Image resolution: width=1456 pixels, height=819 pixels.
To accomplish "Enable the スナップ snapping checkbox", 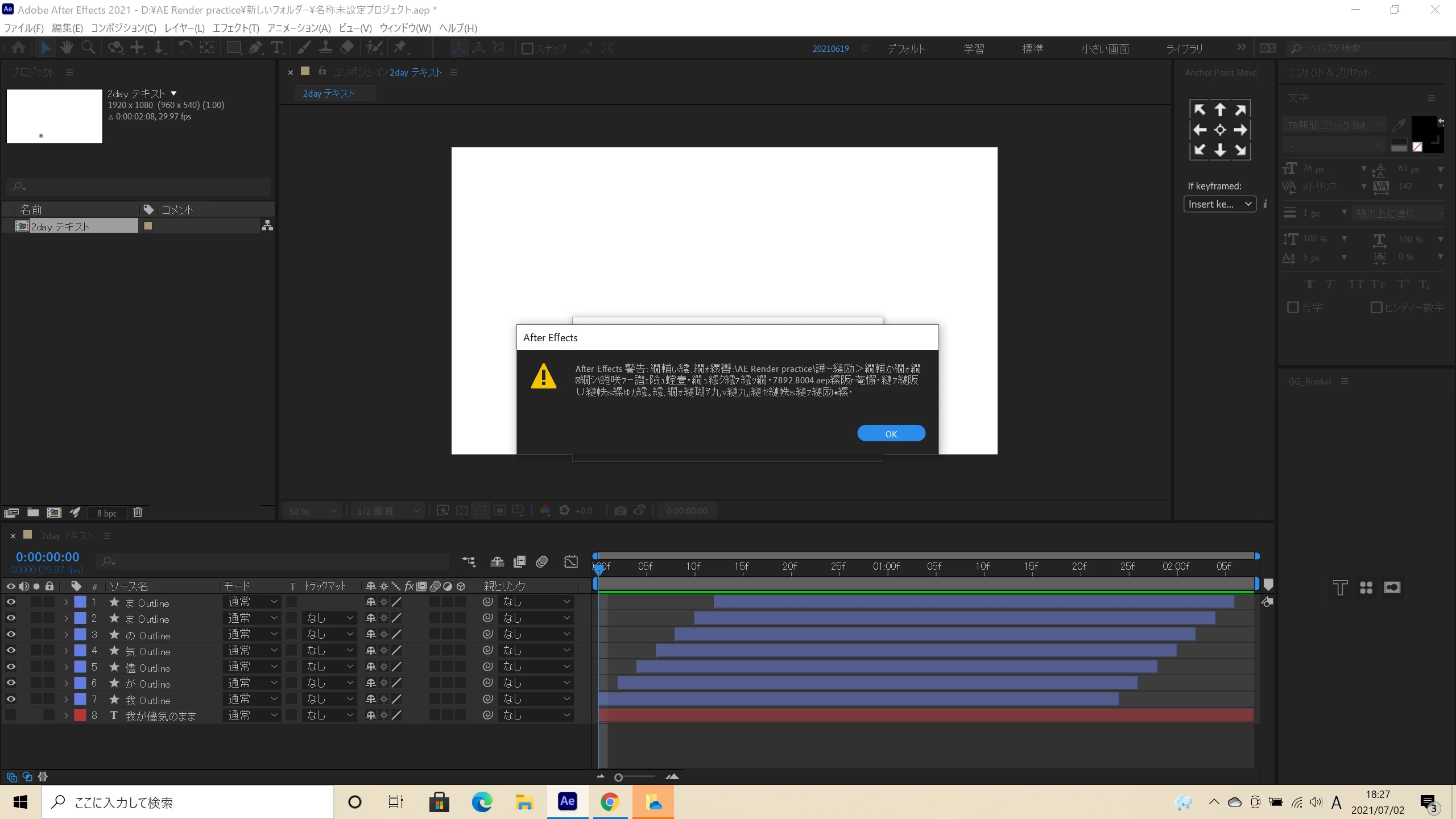I will 527,48.
